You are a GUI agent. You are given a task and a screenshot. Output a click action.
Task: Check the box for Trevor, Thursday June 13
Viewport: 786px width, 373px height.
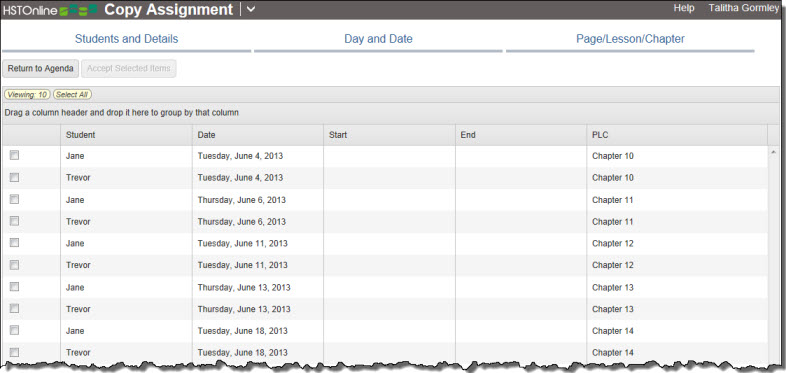(15, 308)
